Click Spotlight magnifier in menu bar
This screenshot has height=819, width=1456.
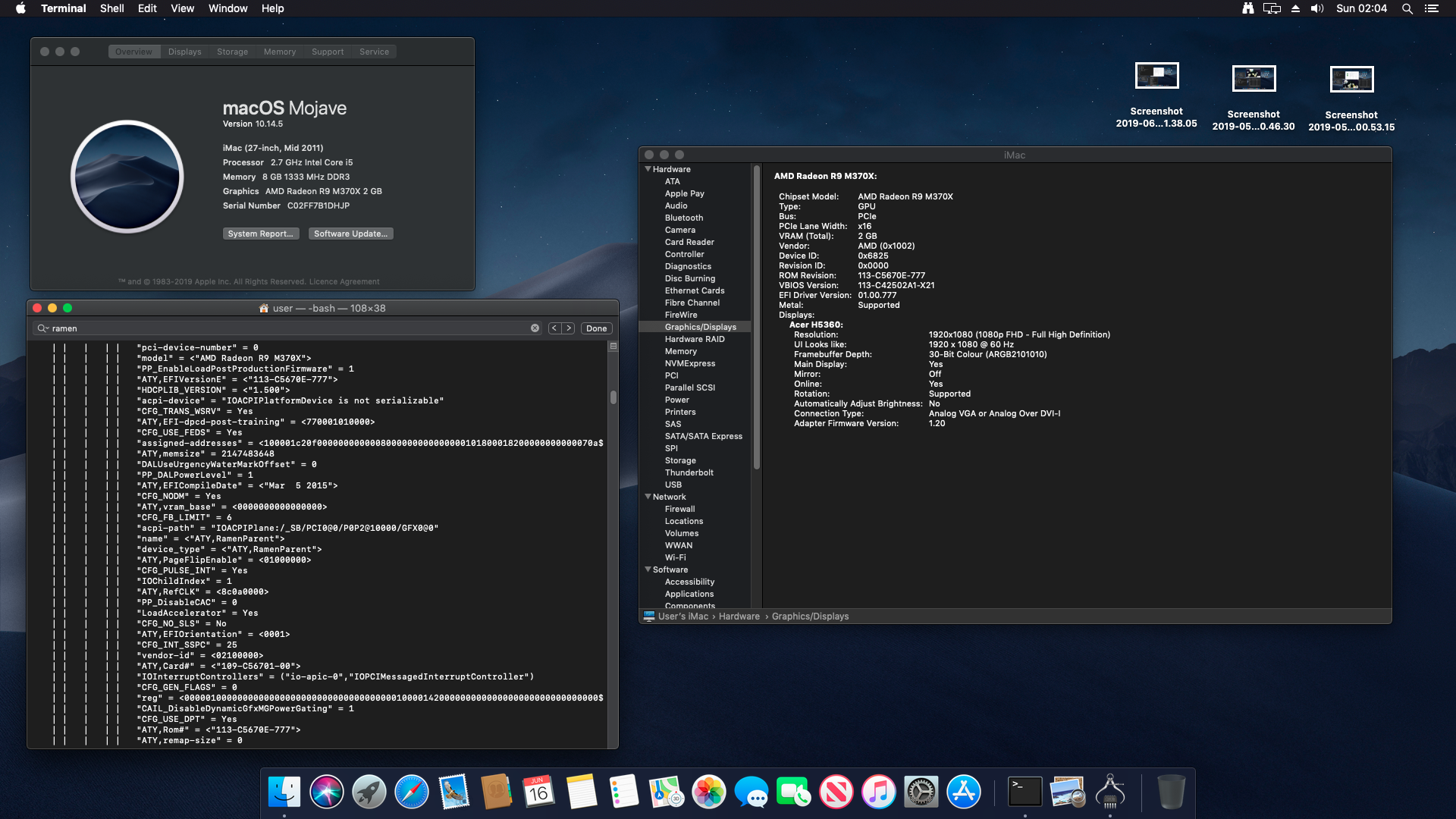1407,8
